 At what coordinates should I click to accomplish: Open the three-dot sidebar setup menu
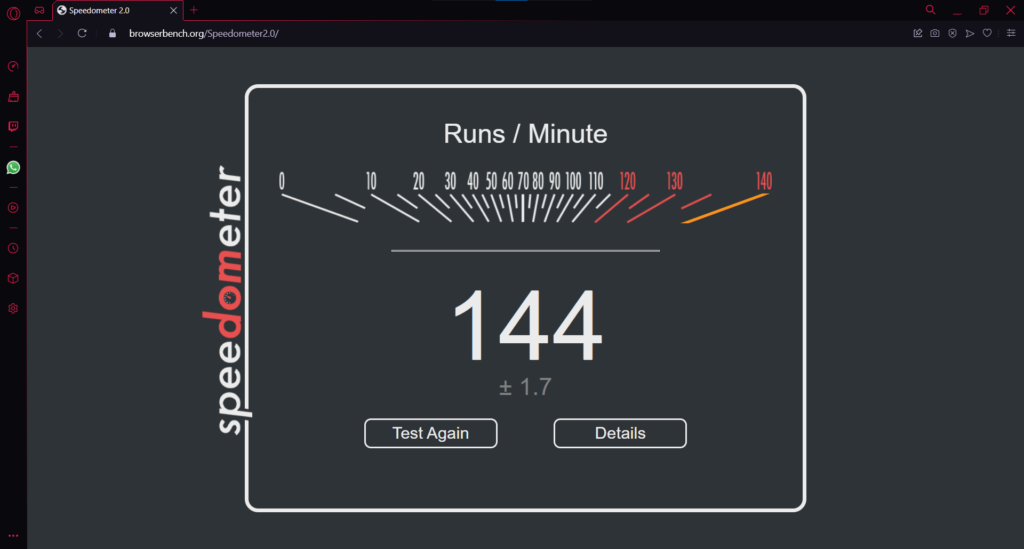[x=13, y=535]
